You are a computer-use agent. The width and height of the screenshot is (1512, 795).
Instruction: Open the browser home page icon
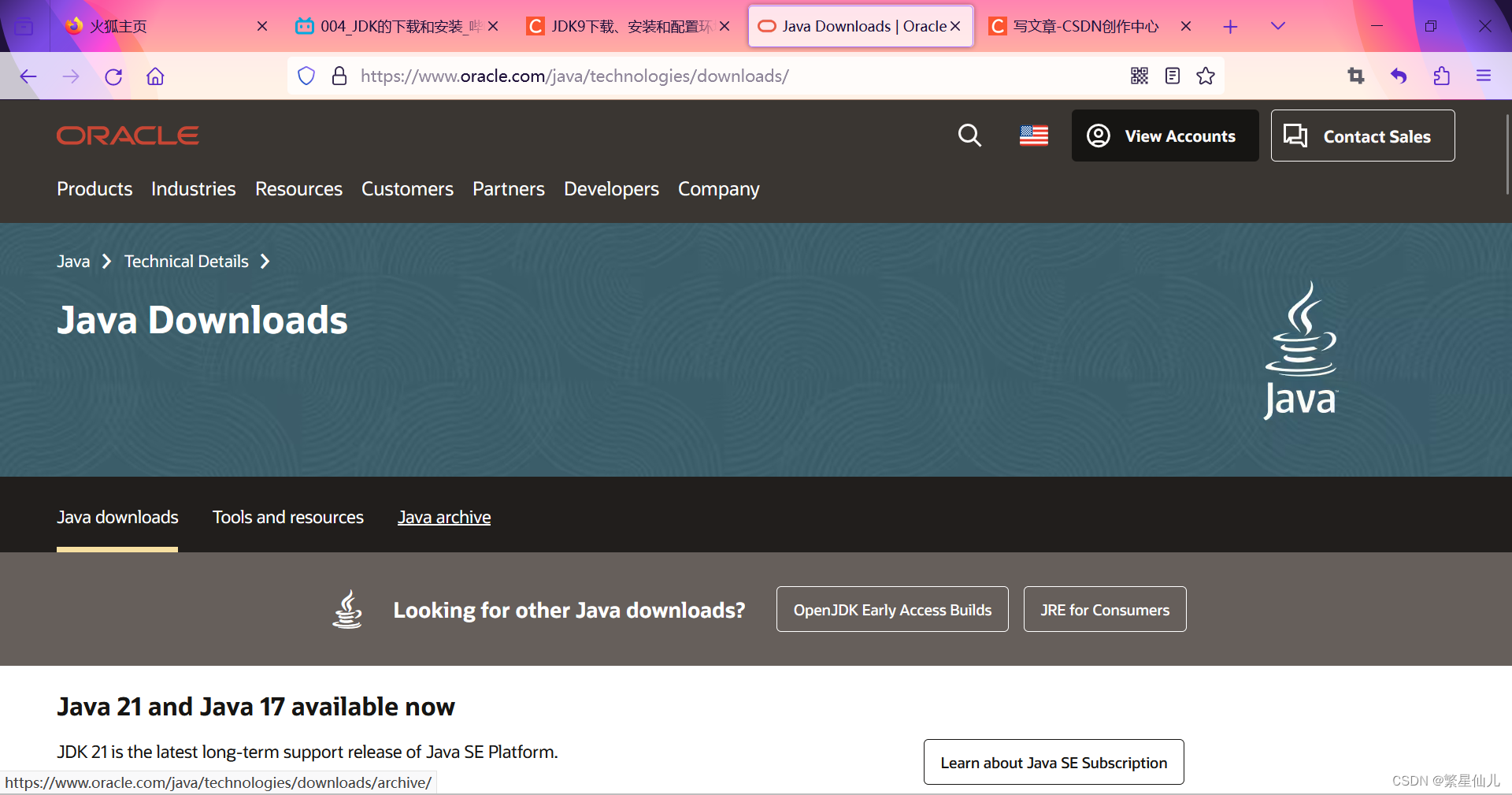tap(155, 76)
